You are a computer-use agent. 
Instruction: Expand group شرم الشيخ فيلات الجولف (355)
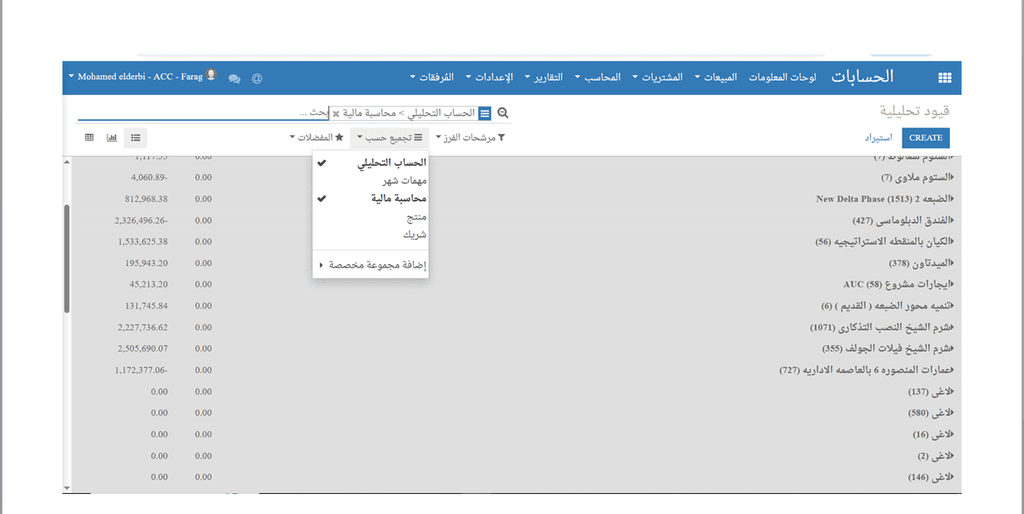click(888, 349)
